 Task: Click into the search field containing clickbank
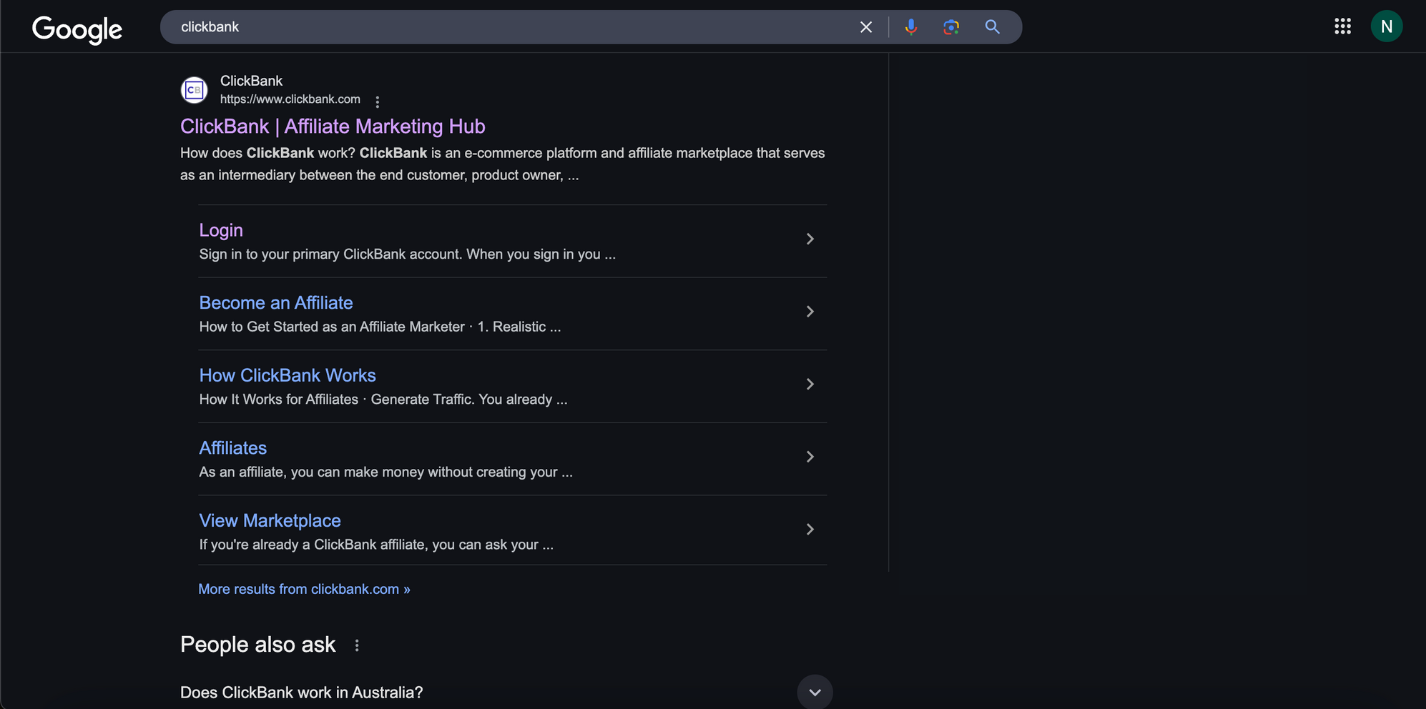pos(510,27)
